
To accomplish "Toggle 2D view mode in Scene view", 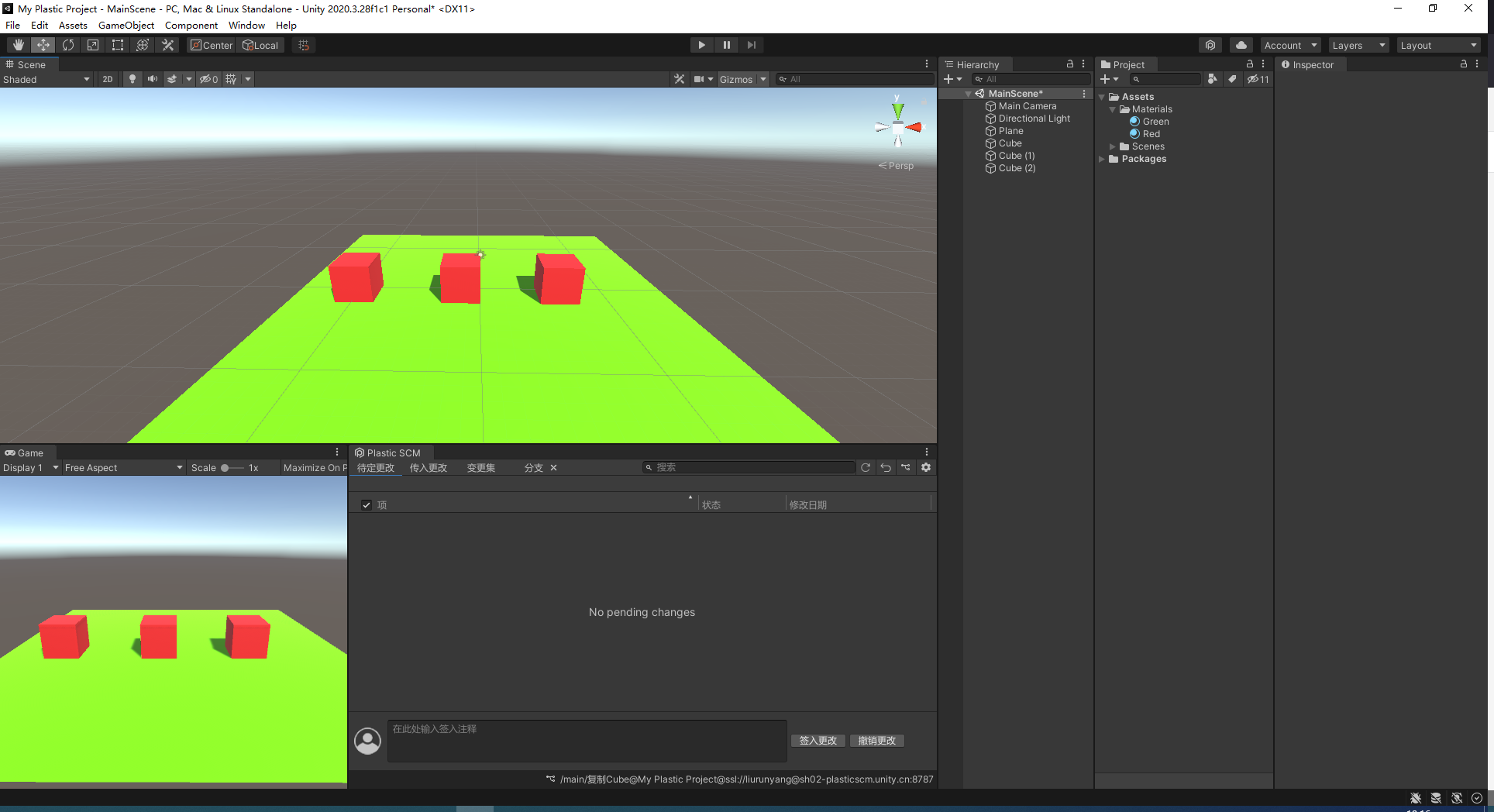I will [x=107, y=78].
